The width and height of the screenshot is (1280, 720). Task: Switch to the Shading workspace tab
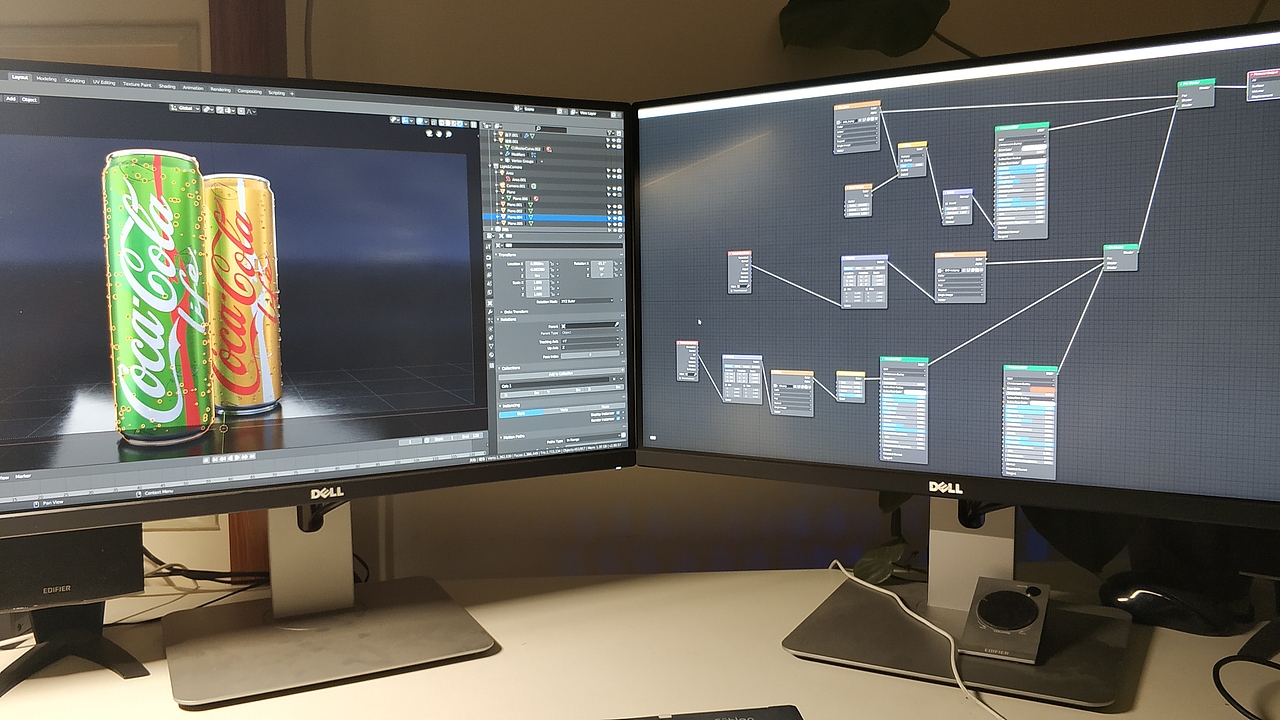point(167,86)
